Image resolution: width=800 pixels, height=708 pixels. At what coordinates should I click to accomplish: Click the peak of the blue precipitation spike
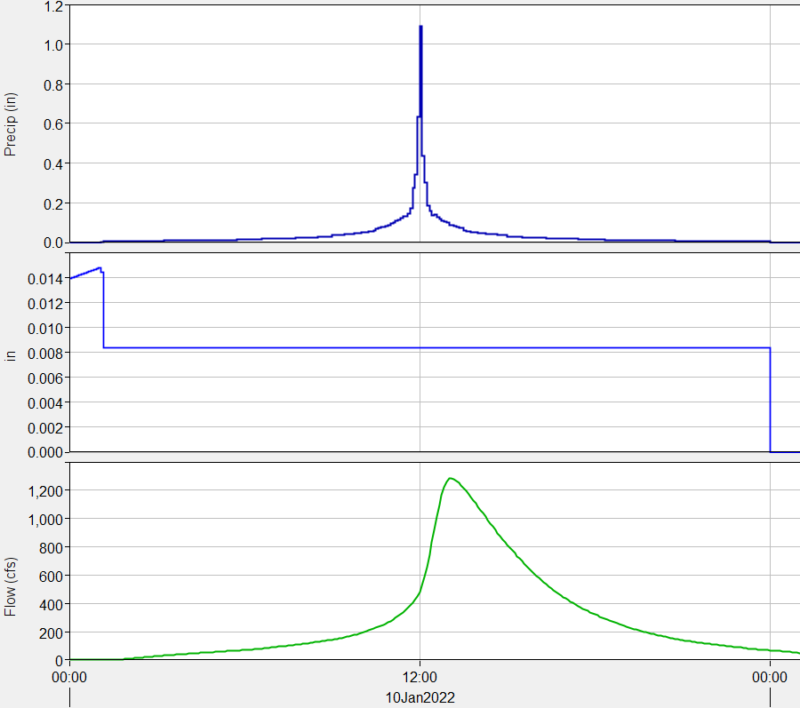coord(420,27)
